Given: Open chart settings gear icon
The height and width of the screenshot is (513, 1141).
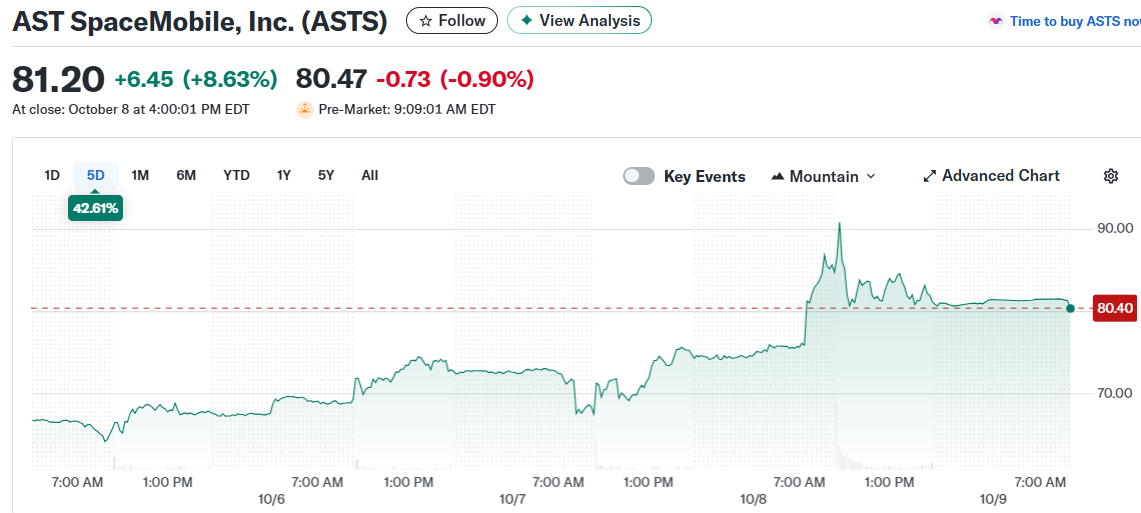Looking at the screenshot, I should [x=1110, y=176].
